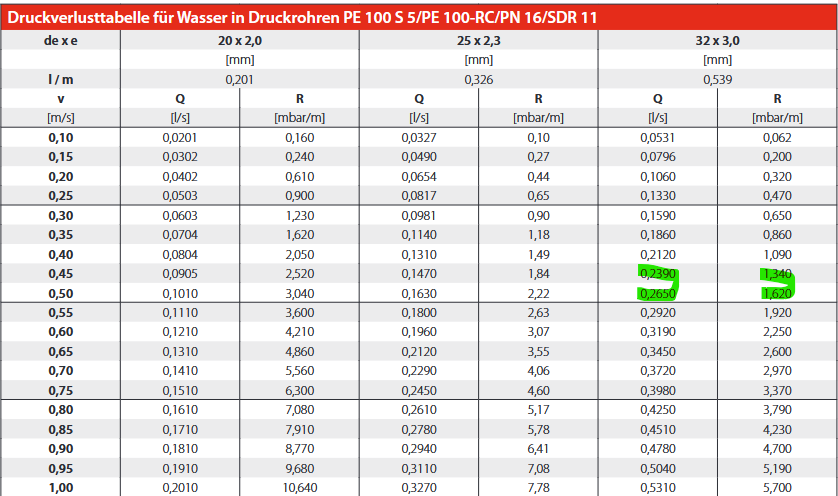This screenshot has width=838, height=496.
Task: Click the green-highlighted 0,2650 cell
Action: [x=657, y=293]
